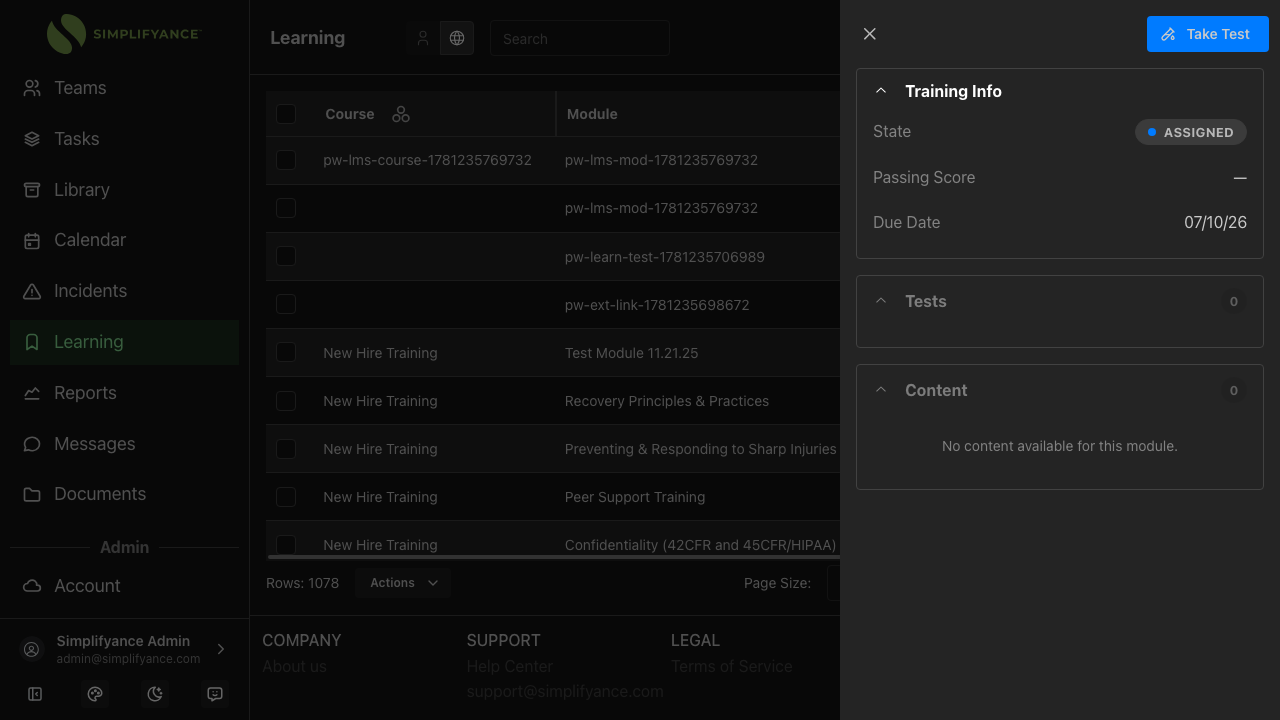Click the user avatar icon
The height and width of the screenshot is (720, 1280).
pyautogui.click(x=32, y=650)
